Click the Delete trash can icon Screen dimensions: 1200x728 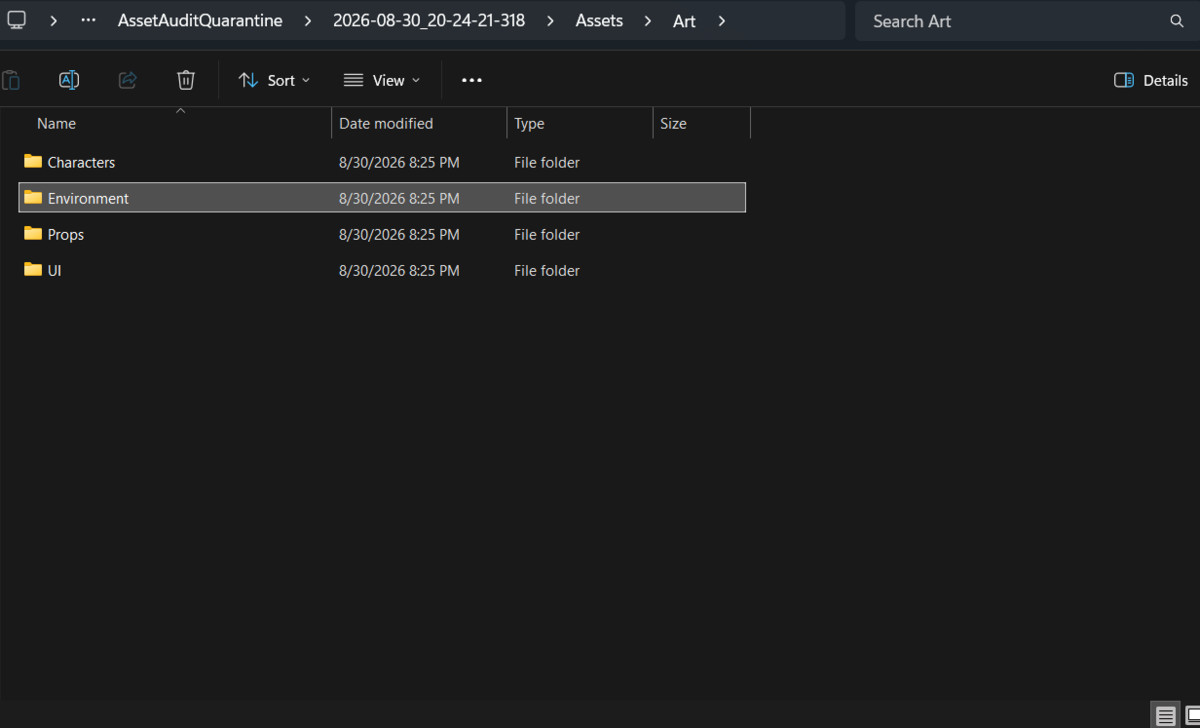[186, 80]
